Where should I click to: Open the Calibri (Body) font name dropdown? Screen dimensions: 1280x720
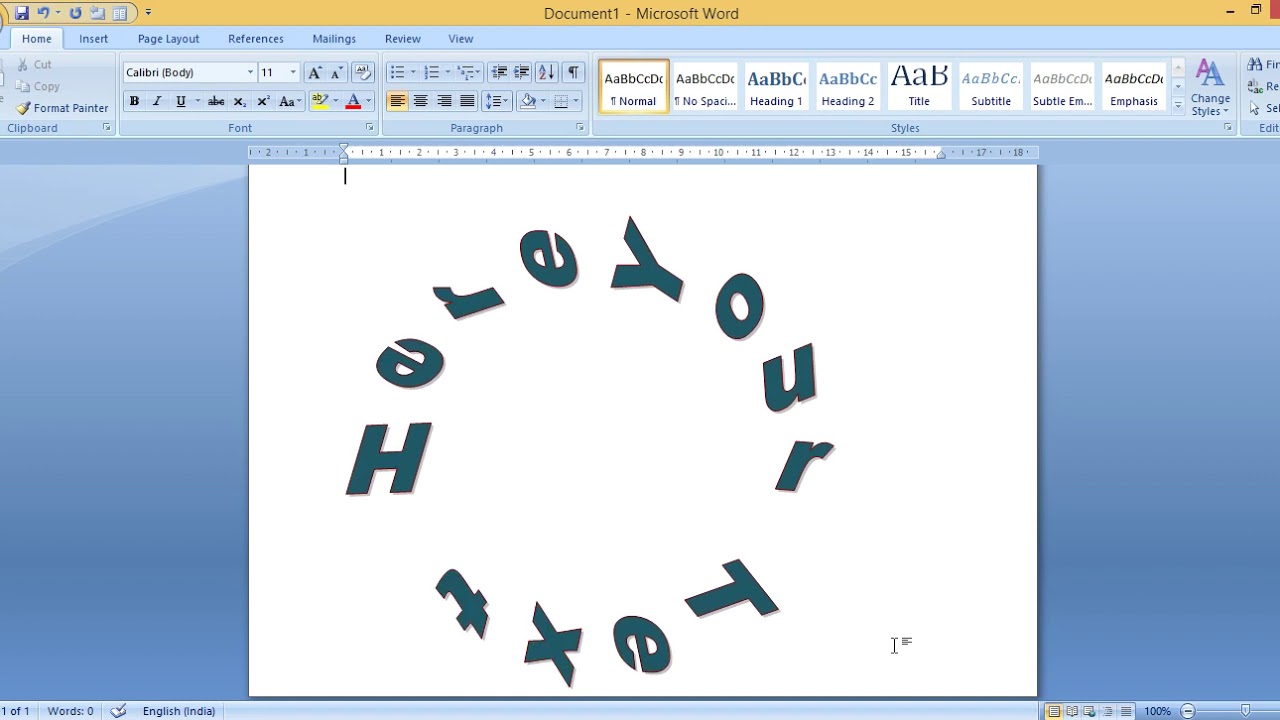pyautogui.click(x=250, y=72)
